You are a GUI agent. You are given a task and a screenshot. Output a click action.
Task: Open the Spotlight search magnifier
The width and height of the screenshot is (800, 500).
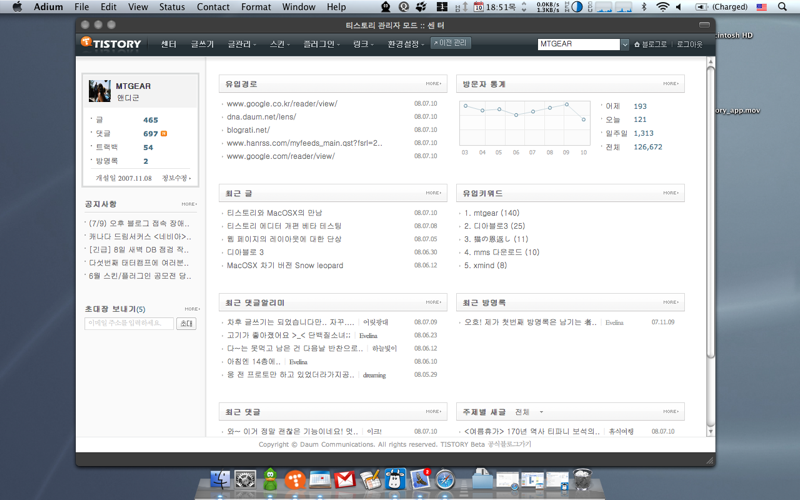click(x=782, y=7)
